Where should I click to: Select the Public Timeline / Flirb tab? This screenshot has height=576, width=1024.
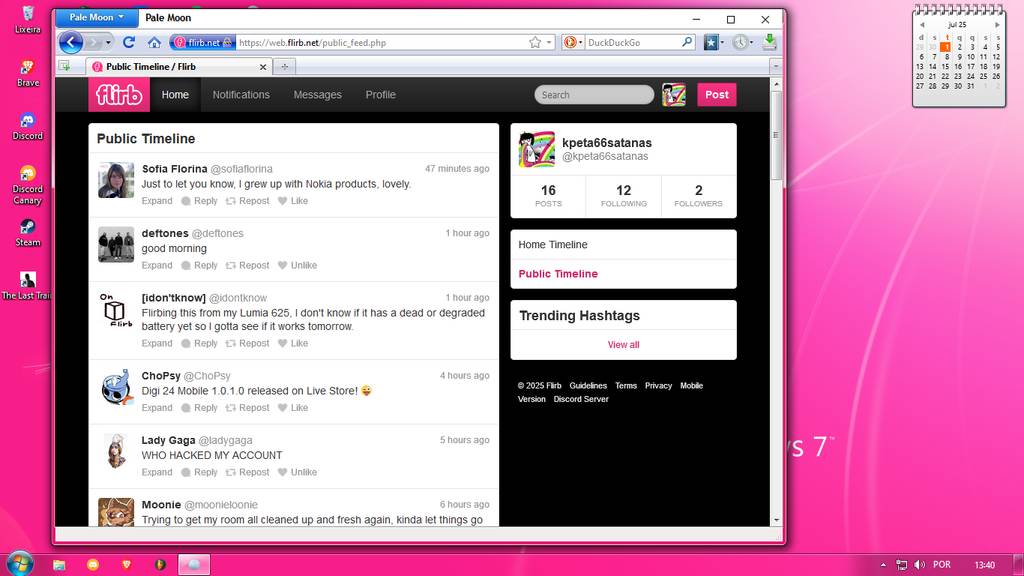179,67
